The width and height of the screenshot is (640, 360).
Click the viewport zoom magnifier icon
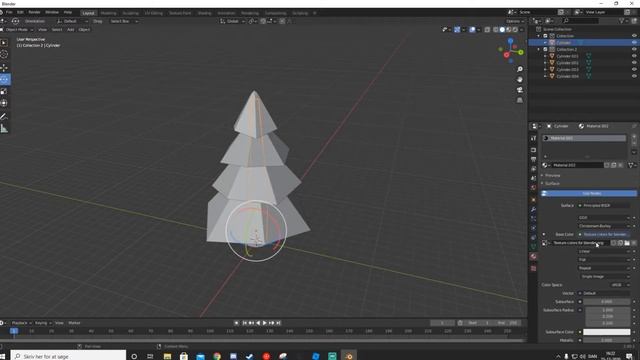[x=520, y=69]
